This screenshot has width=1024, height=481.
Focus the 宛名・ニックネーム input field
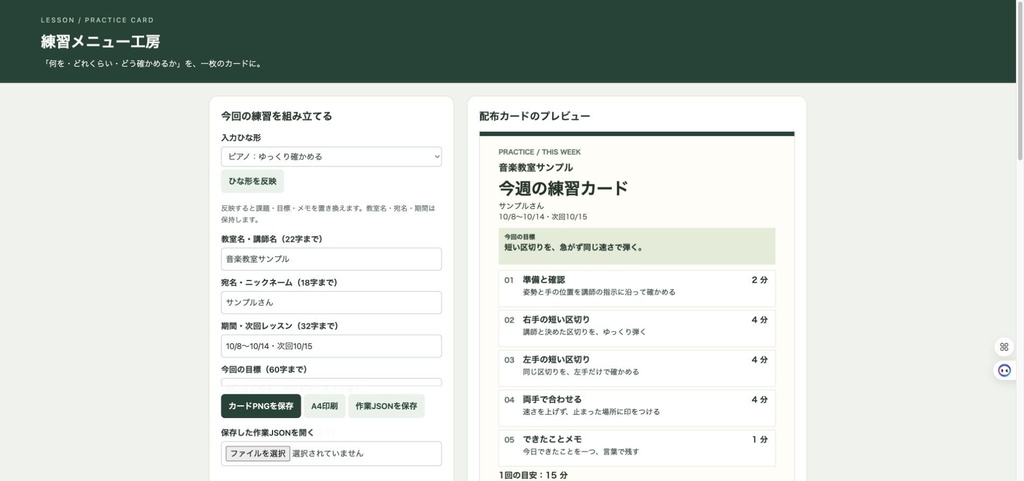pyautogui.click(x=331, y=303)
